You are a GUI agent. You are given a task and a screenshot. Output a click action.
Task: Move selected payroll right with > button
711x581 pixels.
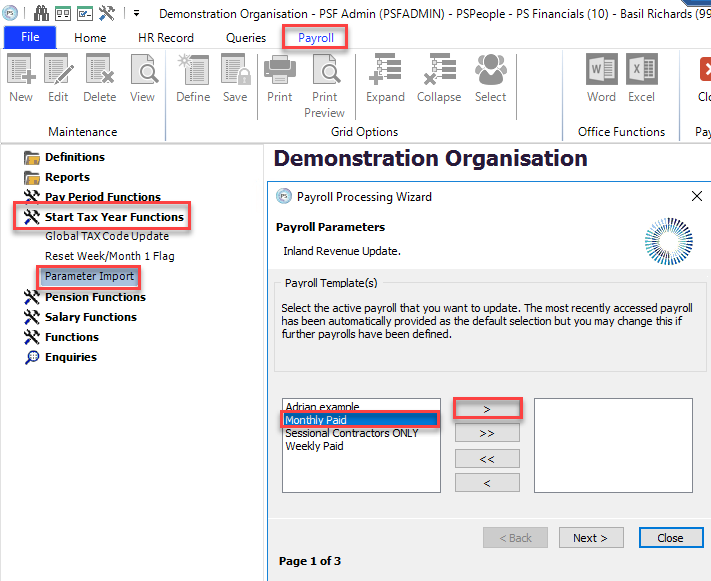click(x=487, y=408)
